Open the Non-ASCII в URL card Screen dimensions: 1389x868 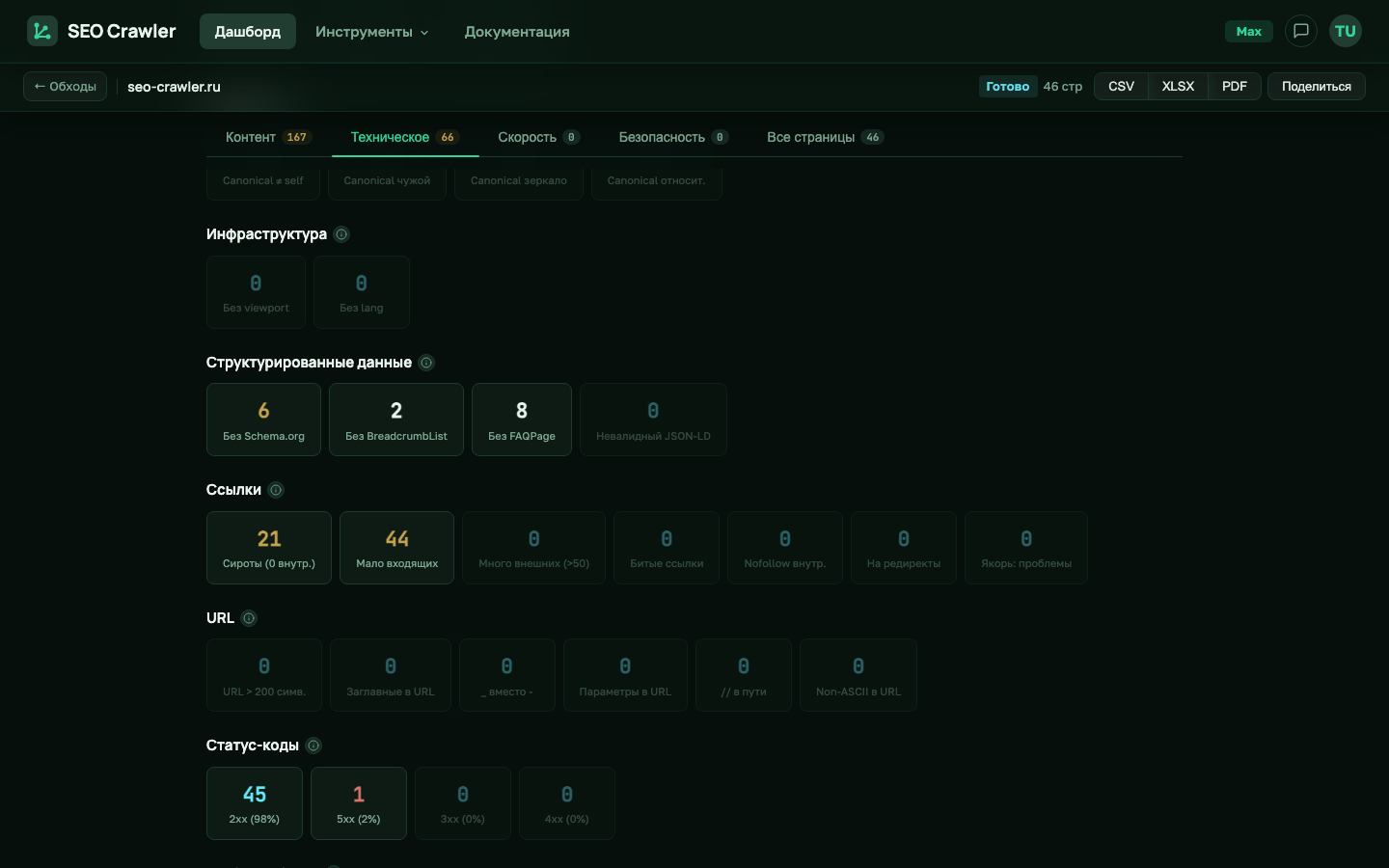858,675
